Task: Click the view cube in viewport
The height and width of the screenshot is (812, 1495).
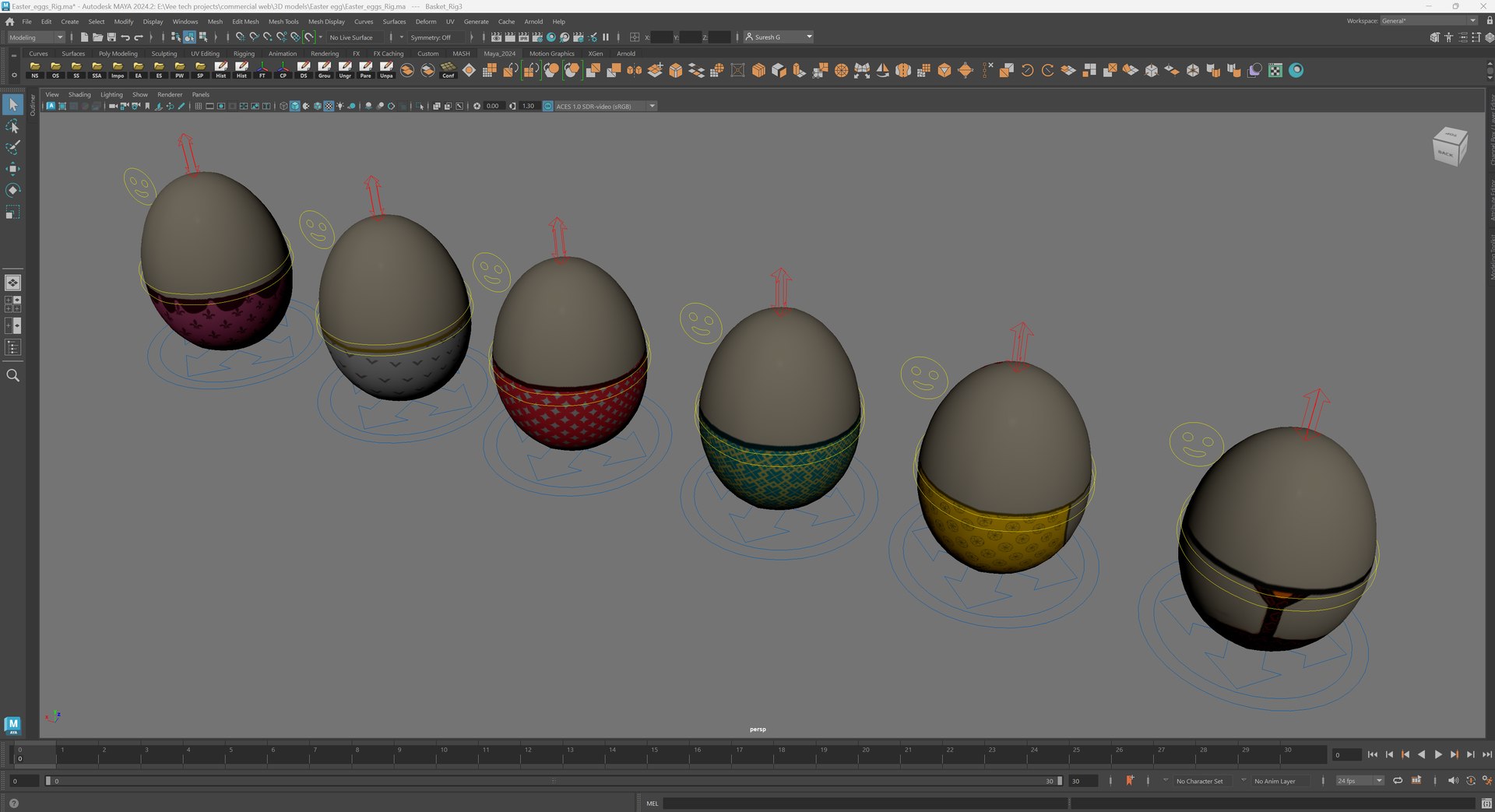Action: click(1449, 146)
